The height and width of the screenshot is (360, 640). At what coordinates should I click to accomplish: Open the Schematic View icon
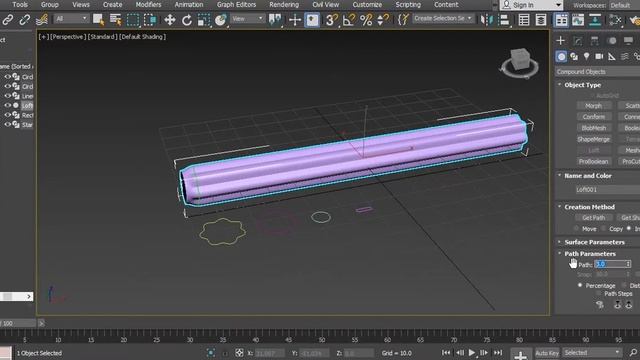tap(595, 20)
